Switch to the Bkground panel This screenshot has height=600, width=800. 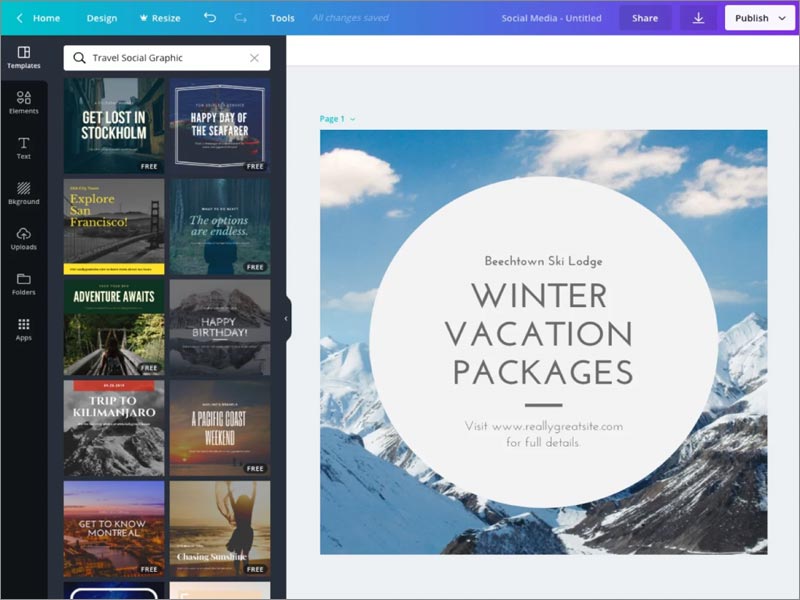[x=24, y=193]
